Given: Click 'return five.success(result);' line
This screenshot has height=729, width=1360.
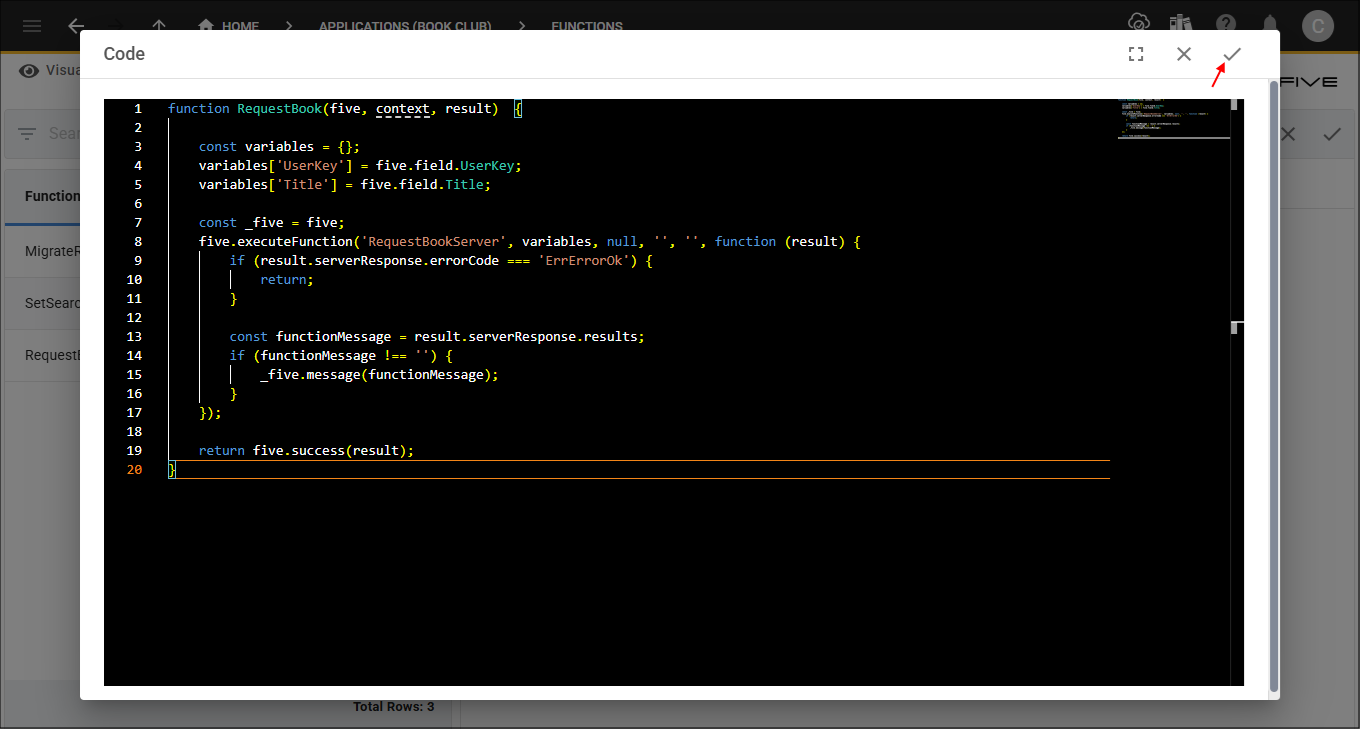Looking at the screenshot, I should 306,450.
